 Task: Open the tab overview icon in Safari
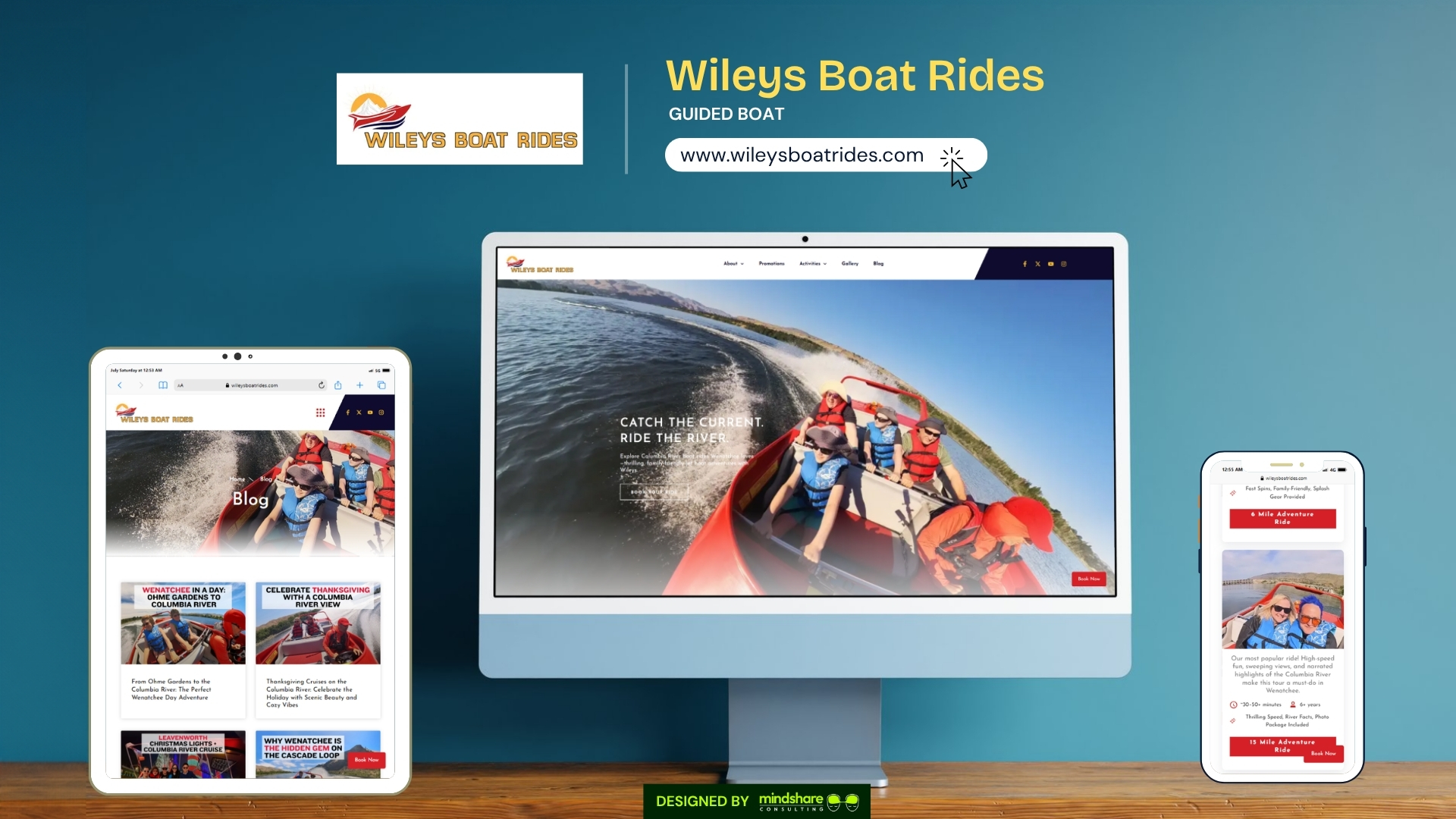point(382,384)
